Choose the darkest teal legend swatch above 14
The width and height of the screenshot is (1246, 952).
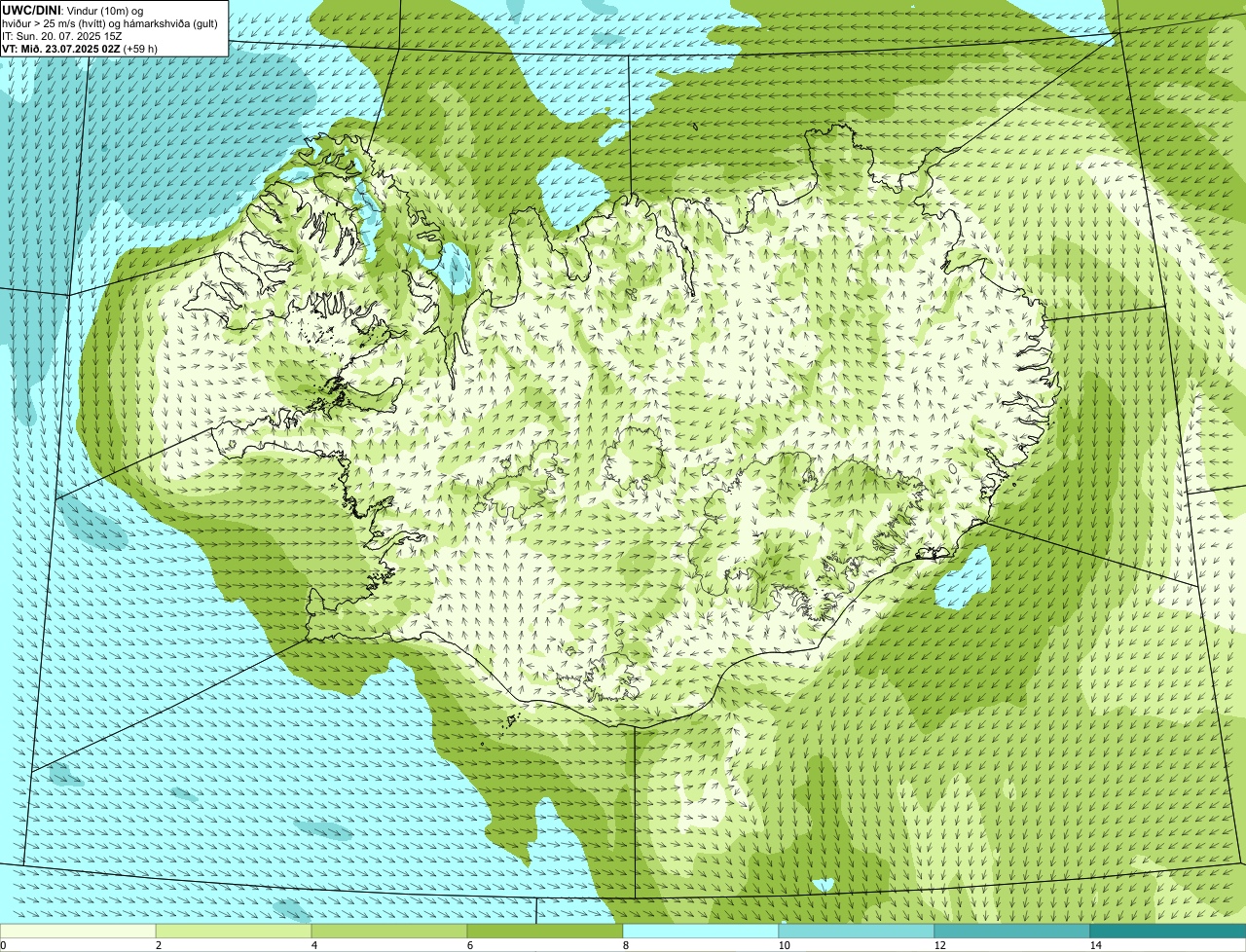(1168, 931)
